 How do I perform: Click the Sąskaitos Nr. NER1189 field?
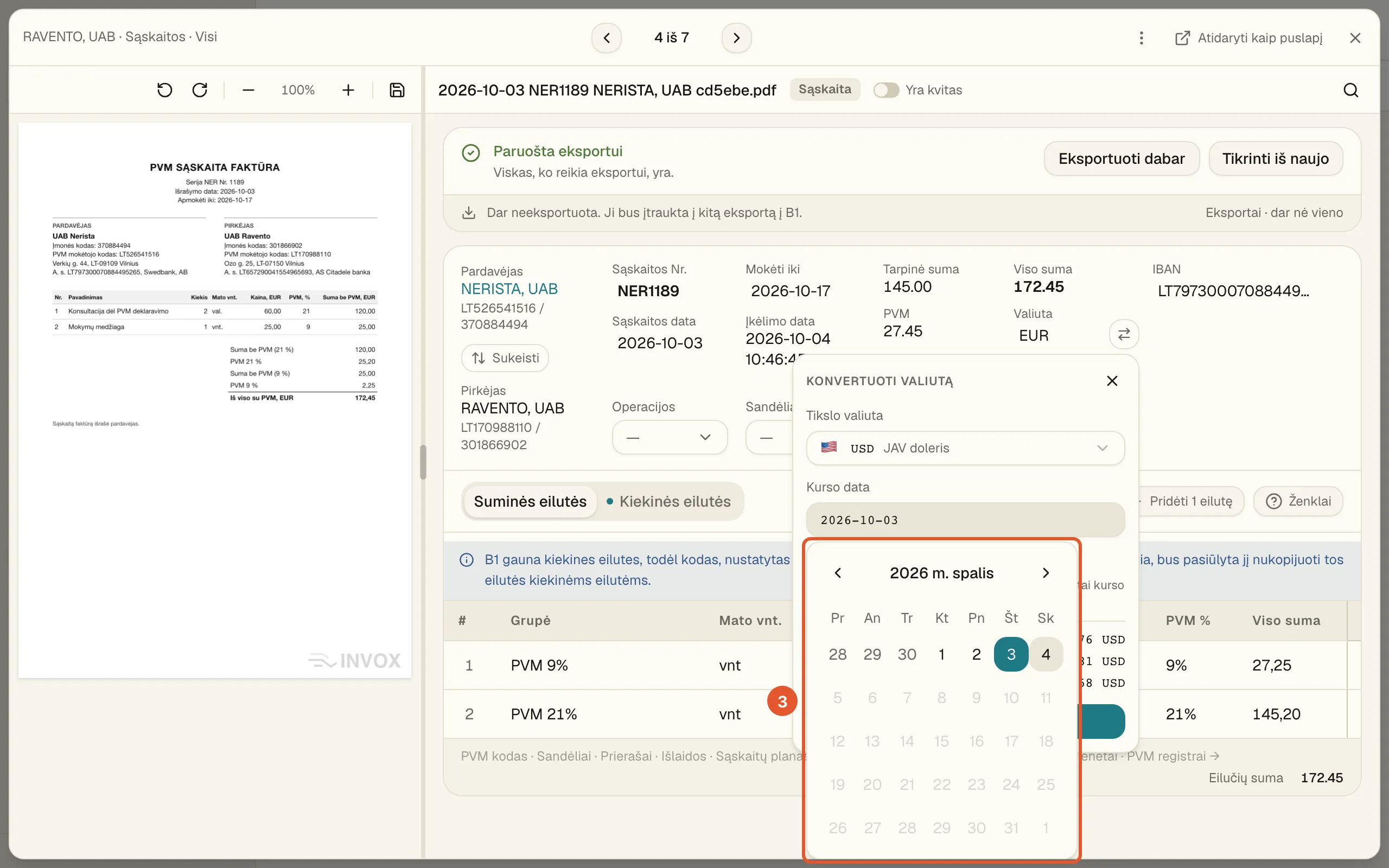(x=648, y=291)
